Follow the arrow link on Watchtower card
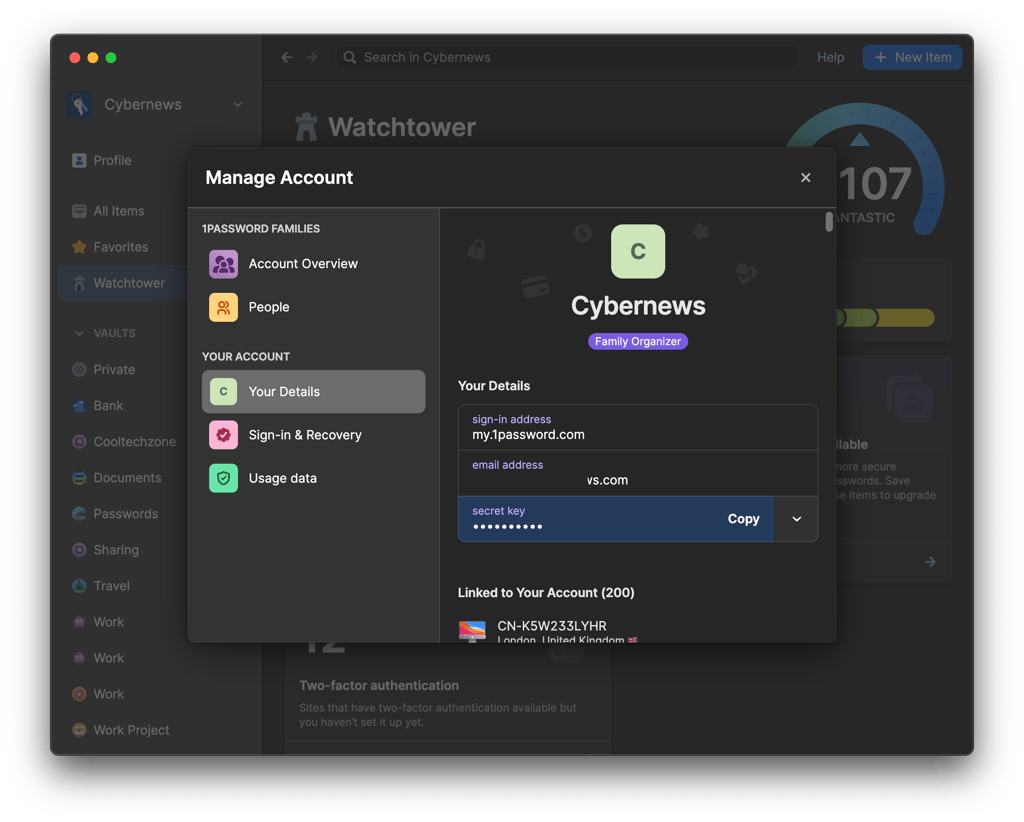The width and height of the screenshot is (1024, 822). point(931,562)
